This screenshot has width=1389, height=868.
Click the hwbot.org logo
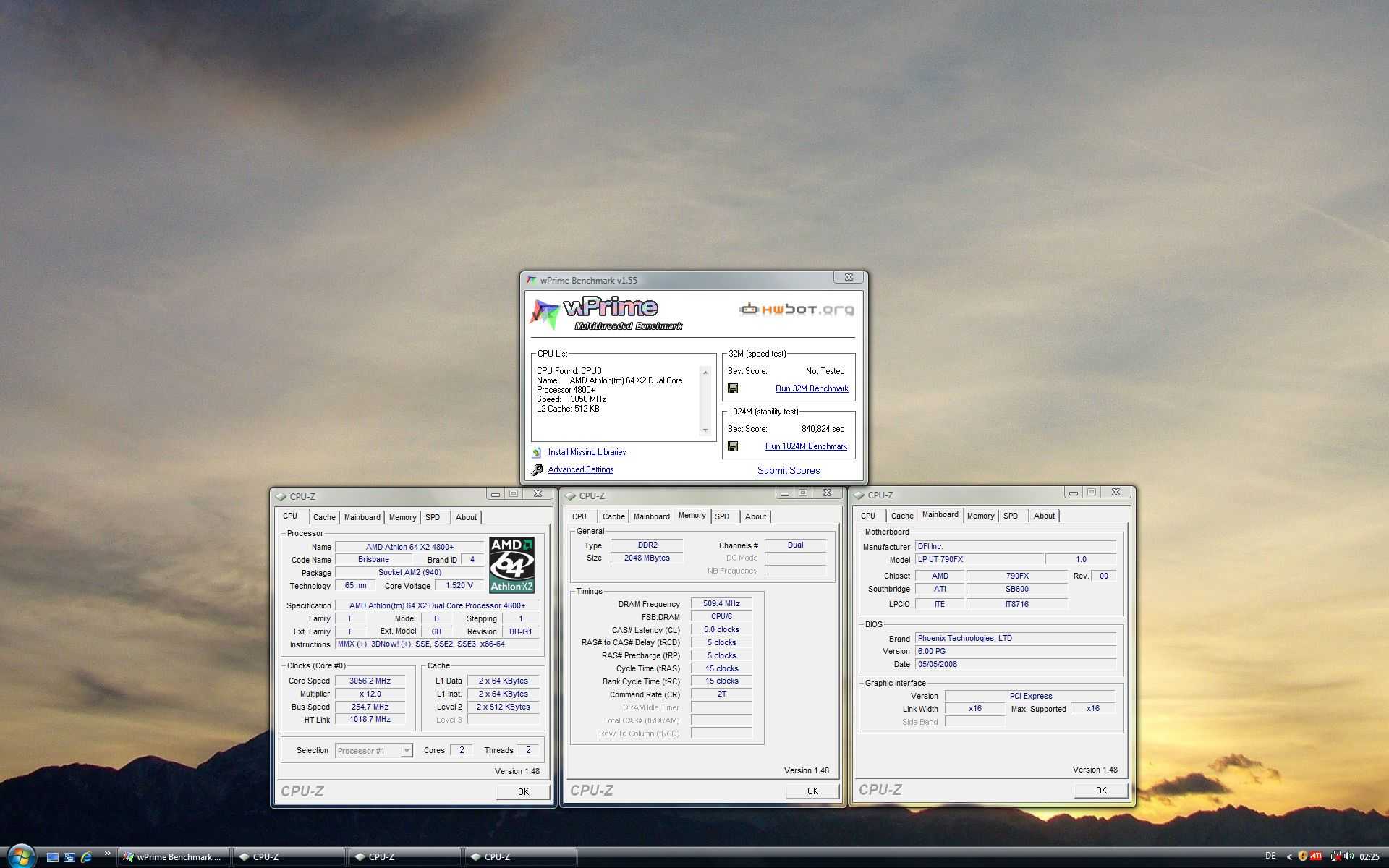(797, 310)
